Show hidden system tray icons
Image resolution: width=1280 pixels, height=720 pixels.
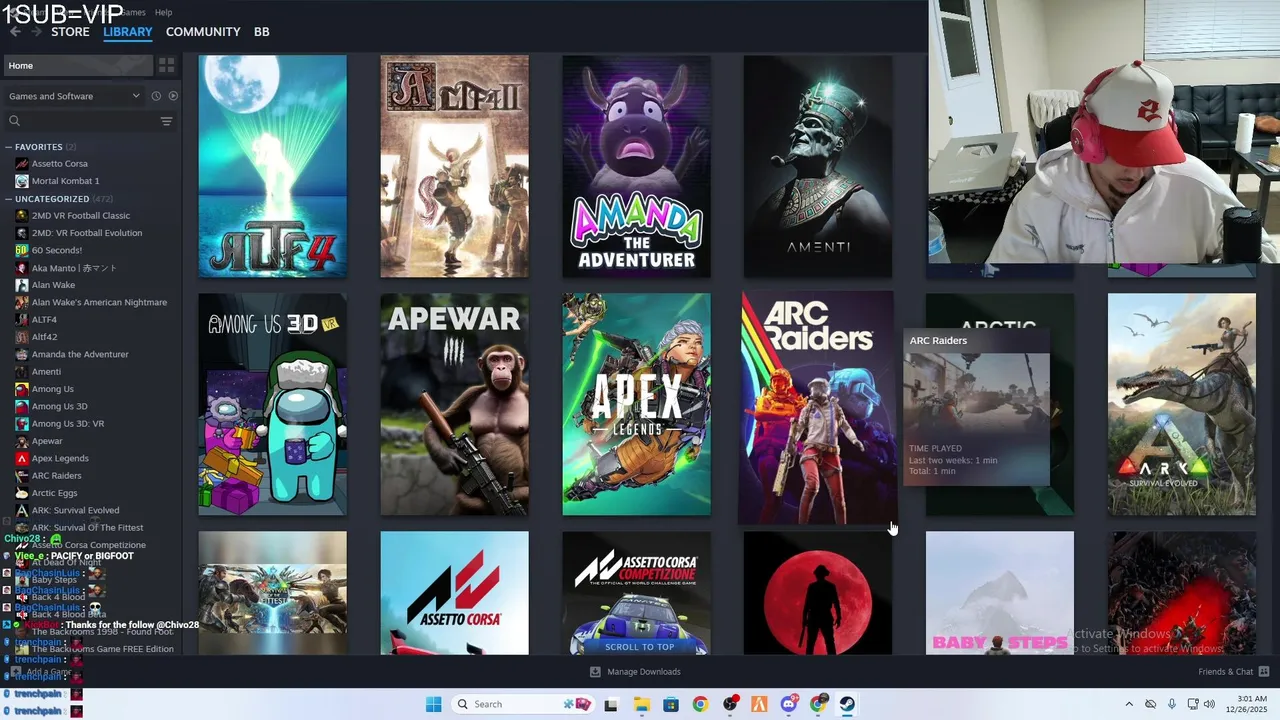pyautogui.click(x=1129, y=704)
